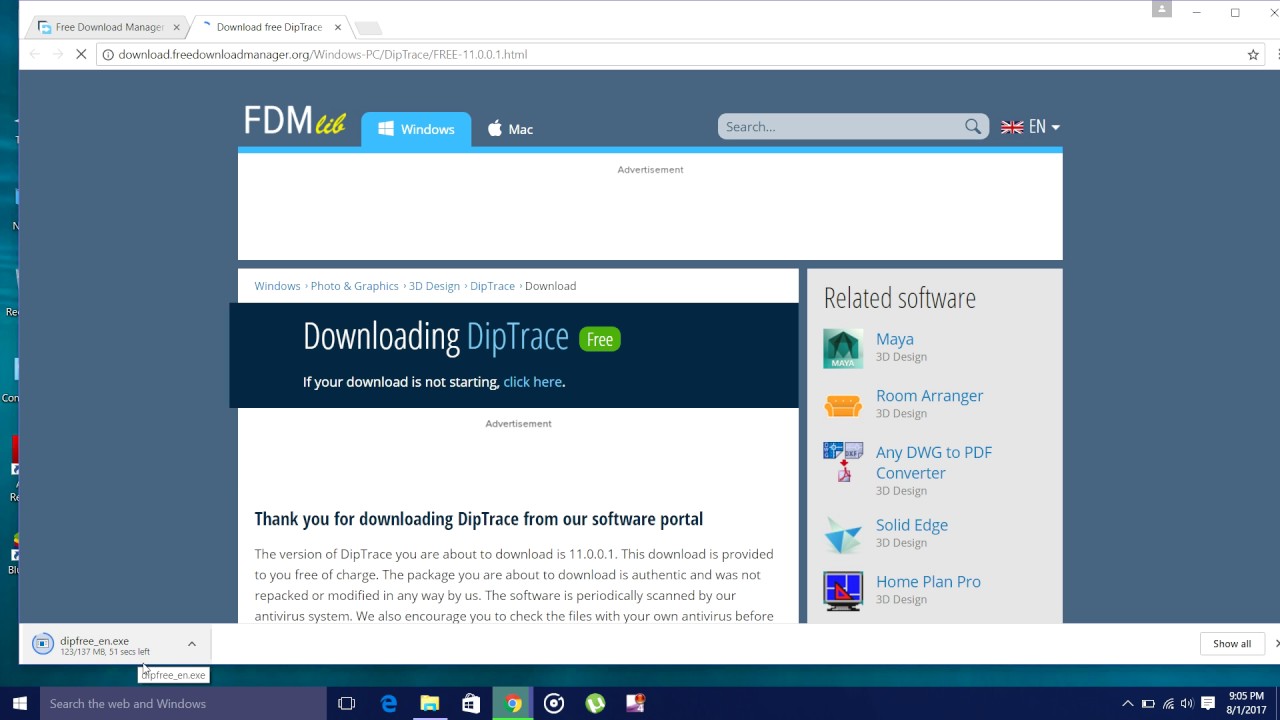
Task: Close the downloads bar
Action: 1276,644
